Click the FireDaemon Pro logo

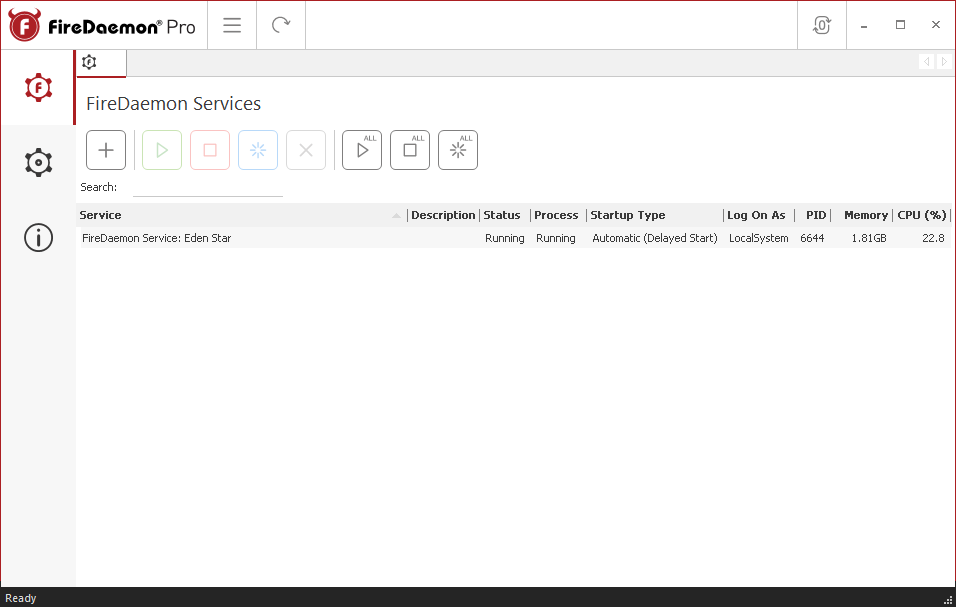pos(102,26)
